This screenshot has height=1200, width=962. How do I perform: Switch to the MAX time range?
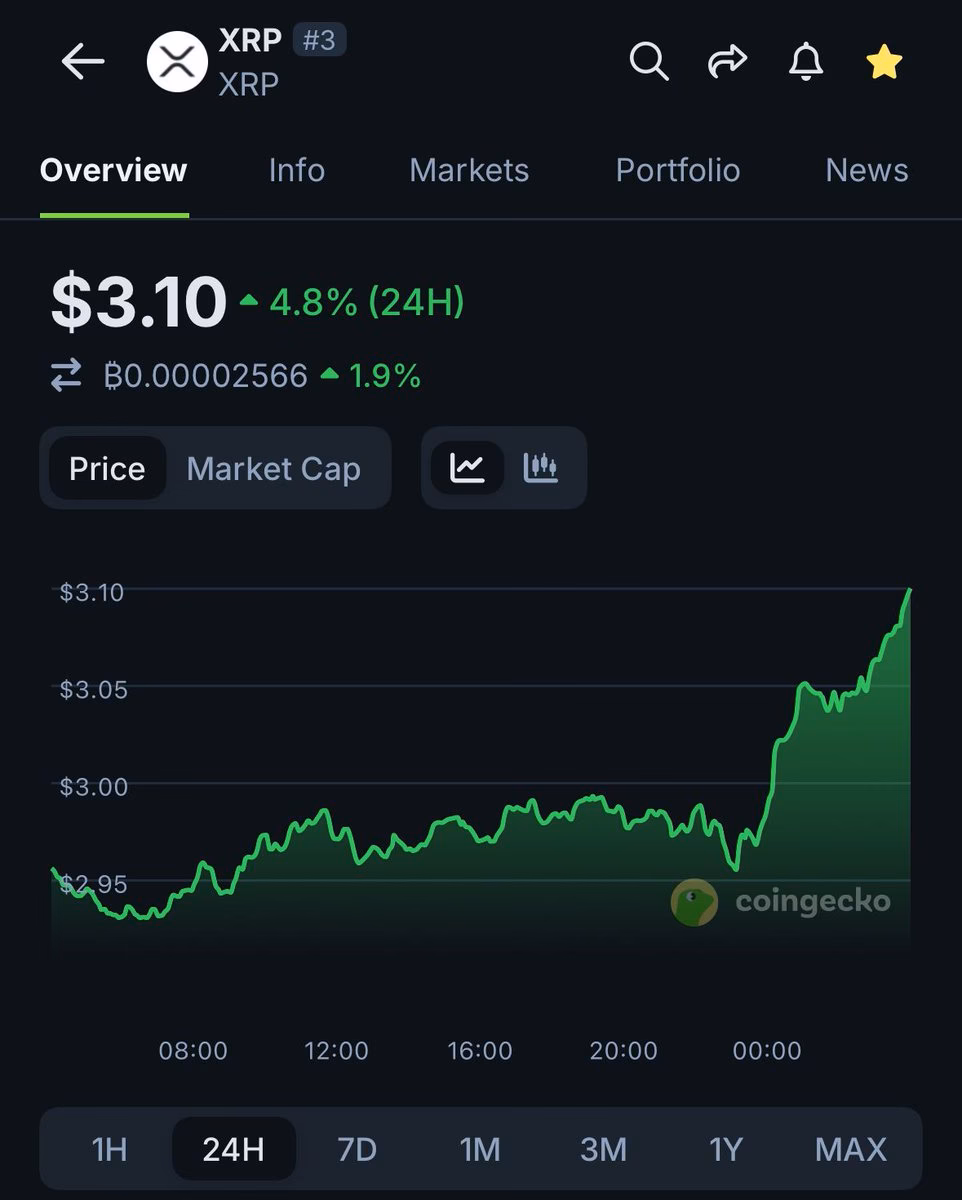coord(850,1149)
